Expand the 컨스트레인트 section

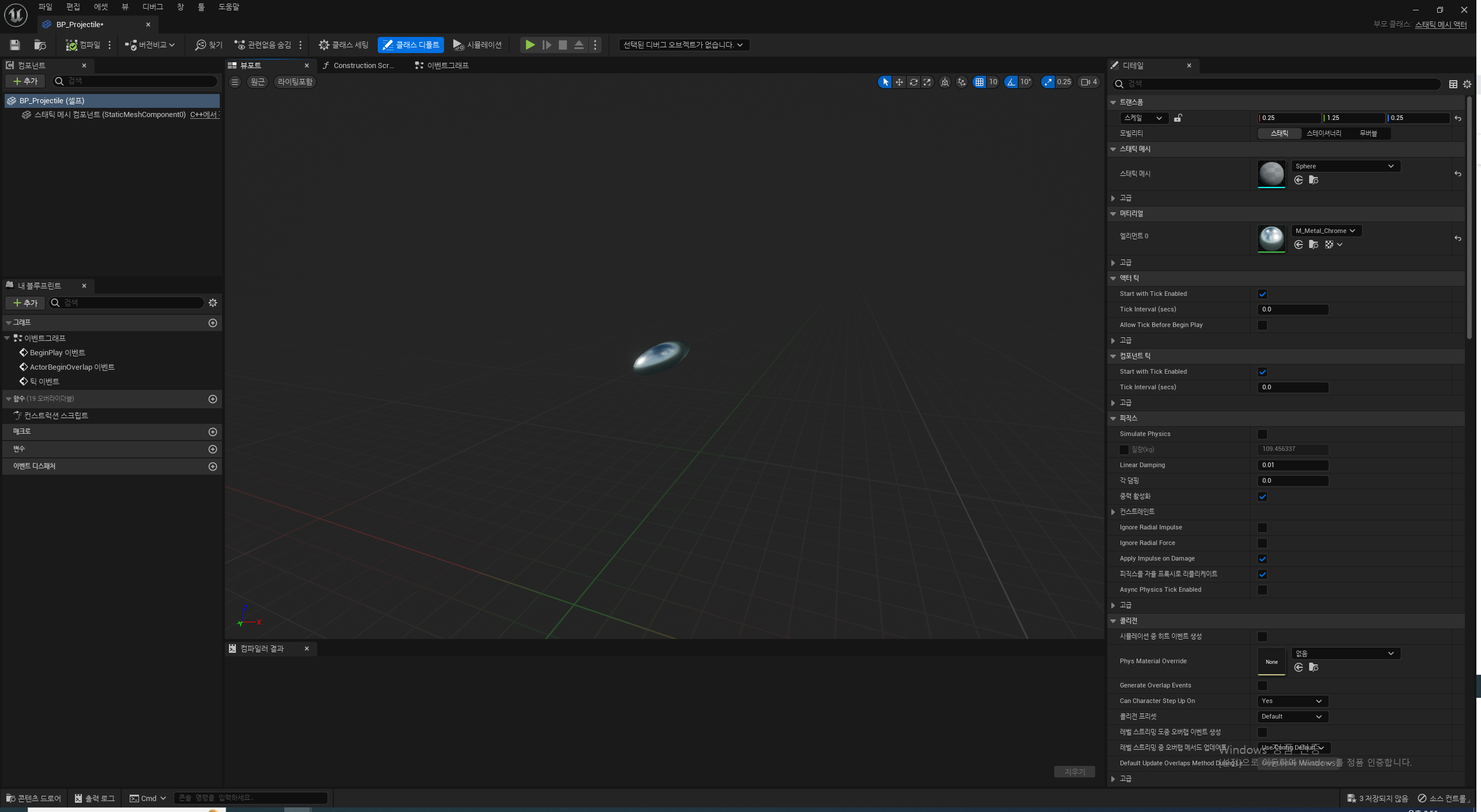tap(1113, 512)
